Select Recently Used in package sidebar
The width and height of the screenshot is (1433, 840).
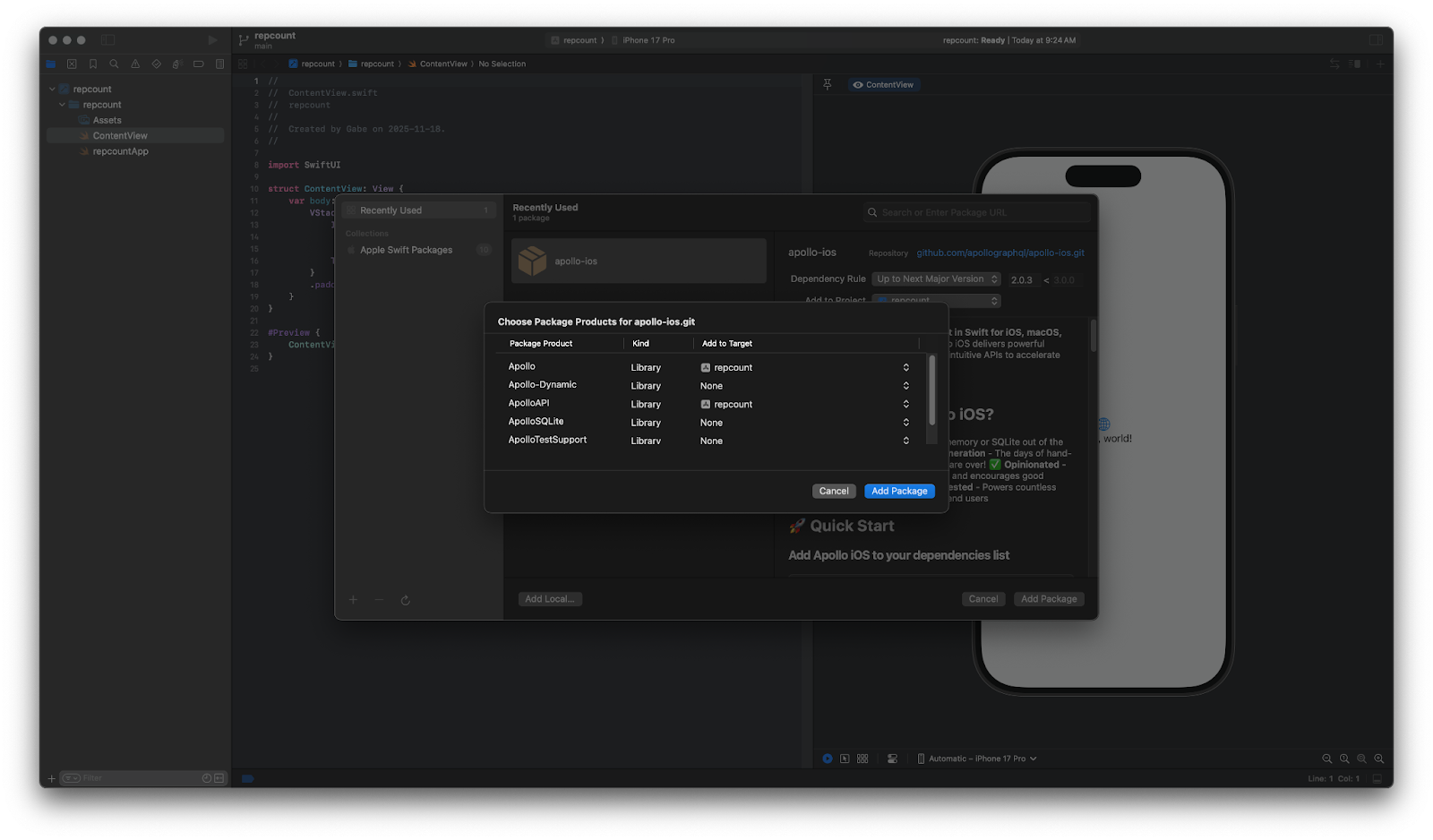point(418,210)
